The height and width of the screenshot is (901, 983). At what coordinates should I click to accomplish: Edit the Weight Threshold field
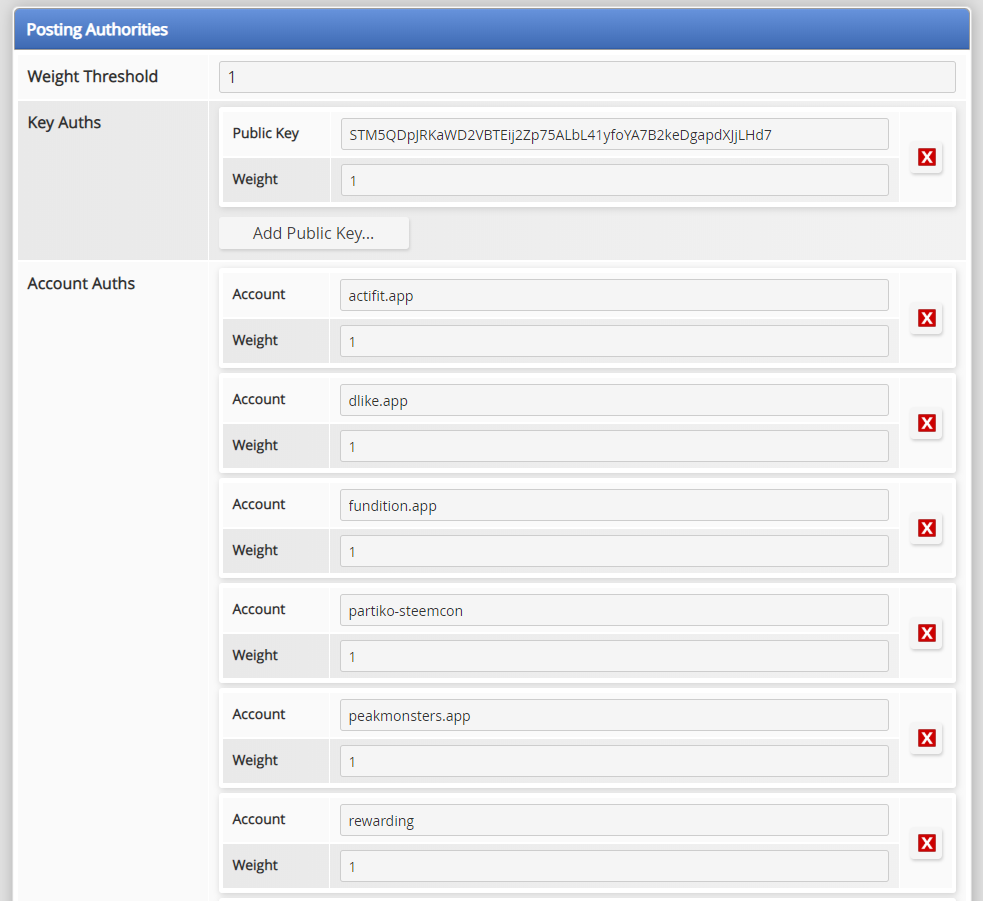pyautogui.click(x=587, y=77)
